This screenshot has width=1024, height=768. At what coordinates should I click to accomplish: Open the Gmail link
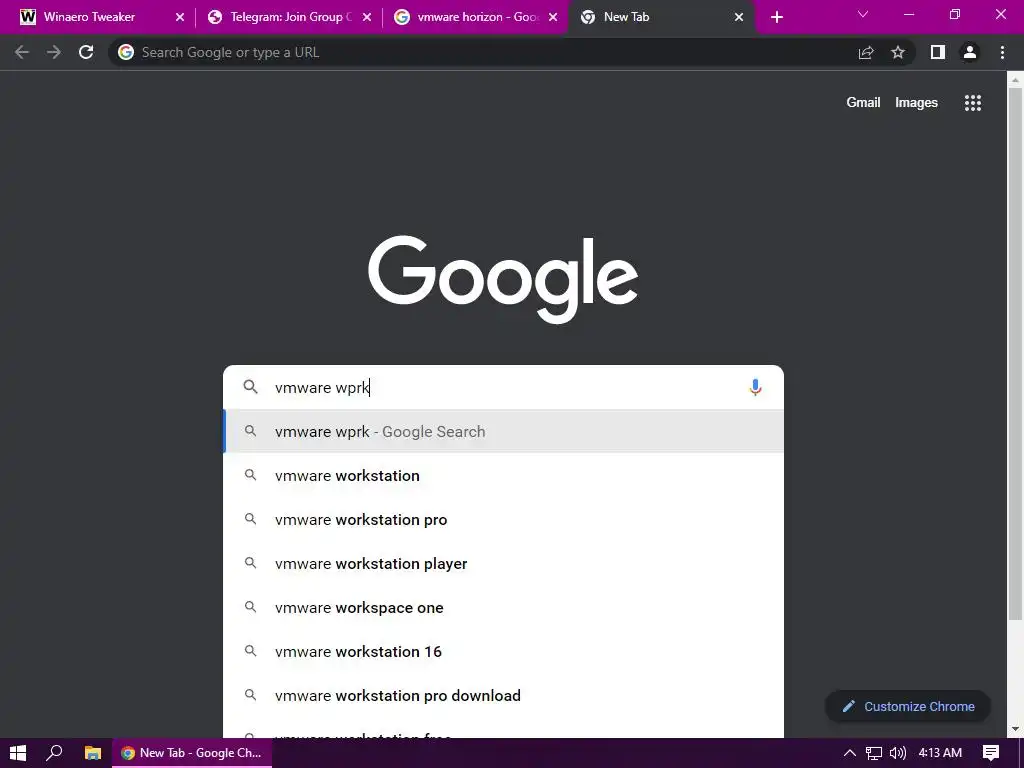click(863, 103)
